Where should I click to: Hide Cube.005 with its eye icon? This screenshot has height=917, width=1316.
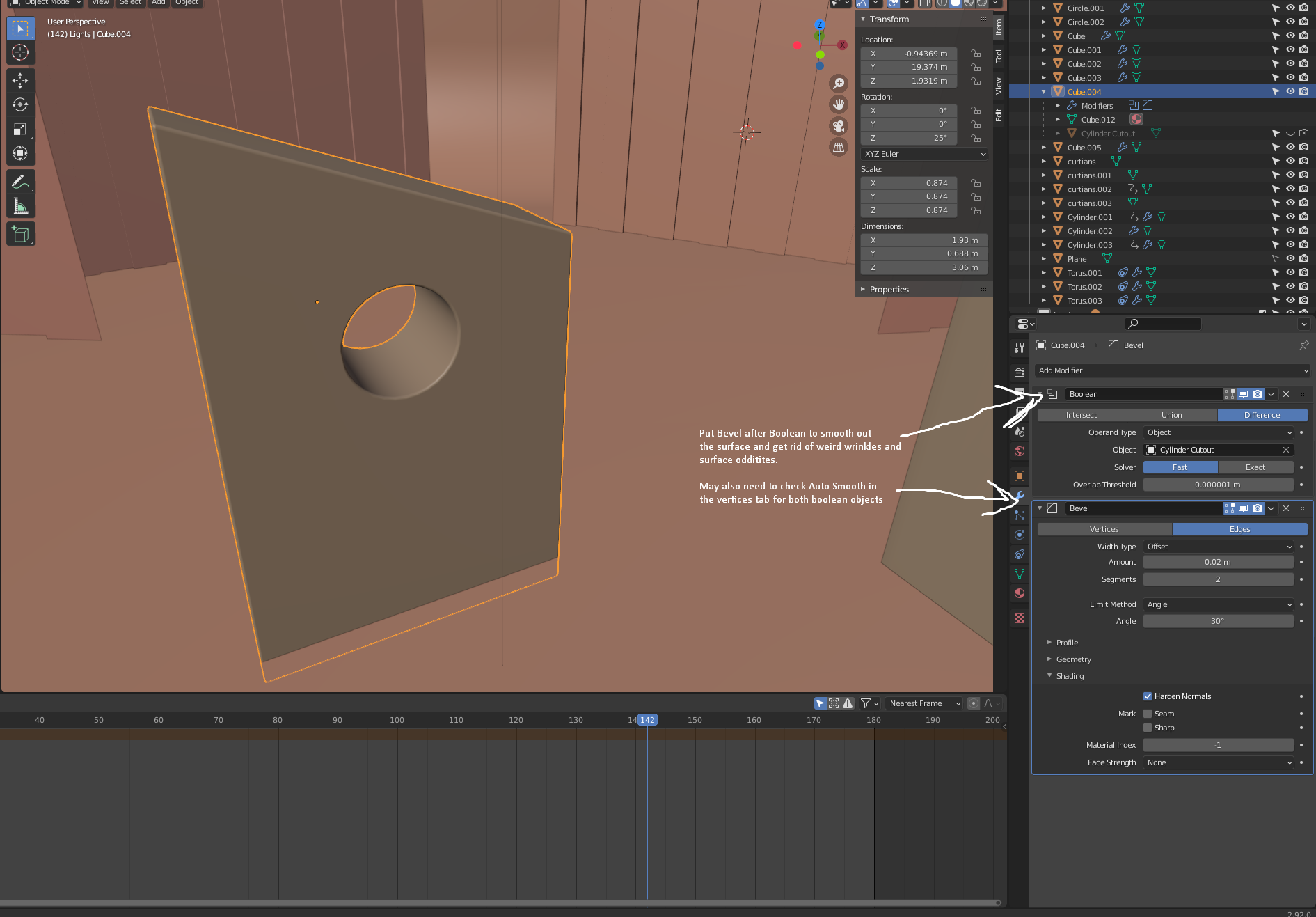1290,148
